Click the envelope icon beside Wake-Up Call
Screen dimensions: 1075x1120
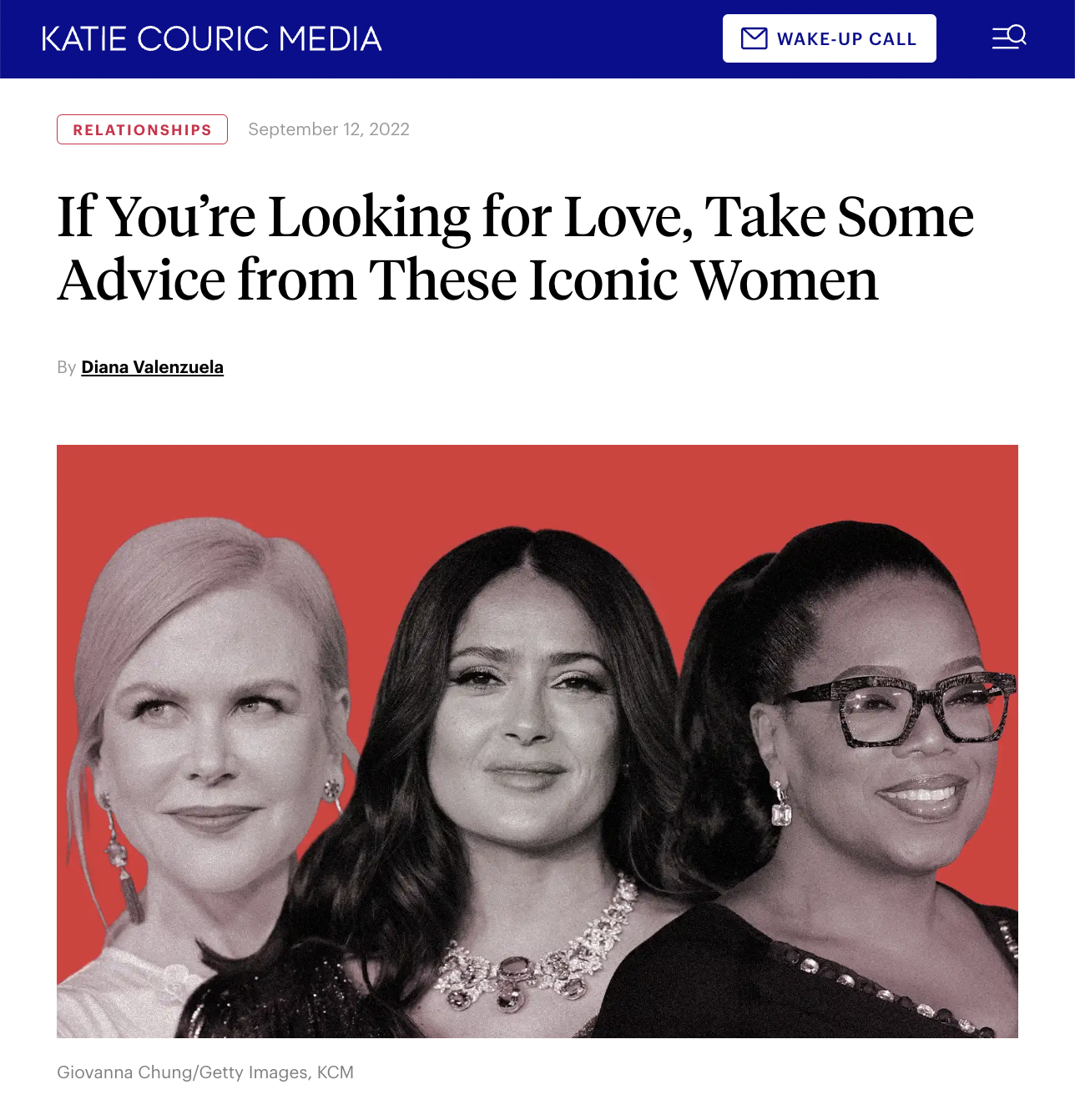(x=755, y=38)
